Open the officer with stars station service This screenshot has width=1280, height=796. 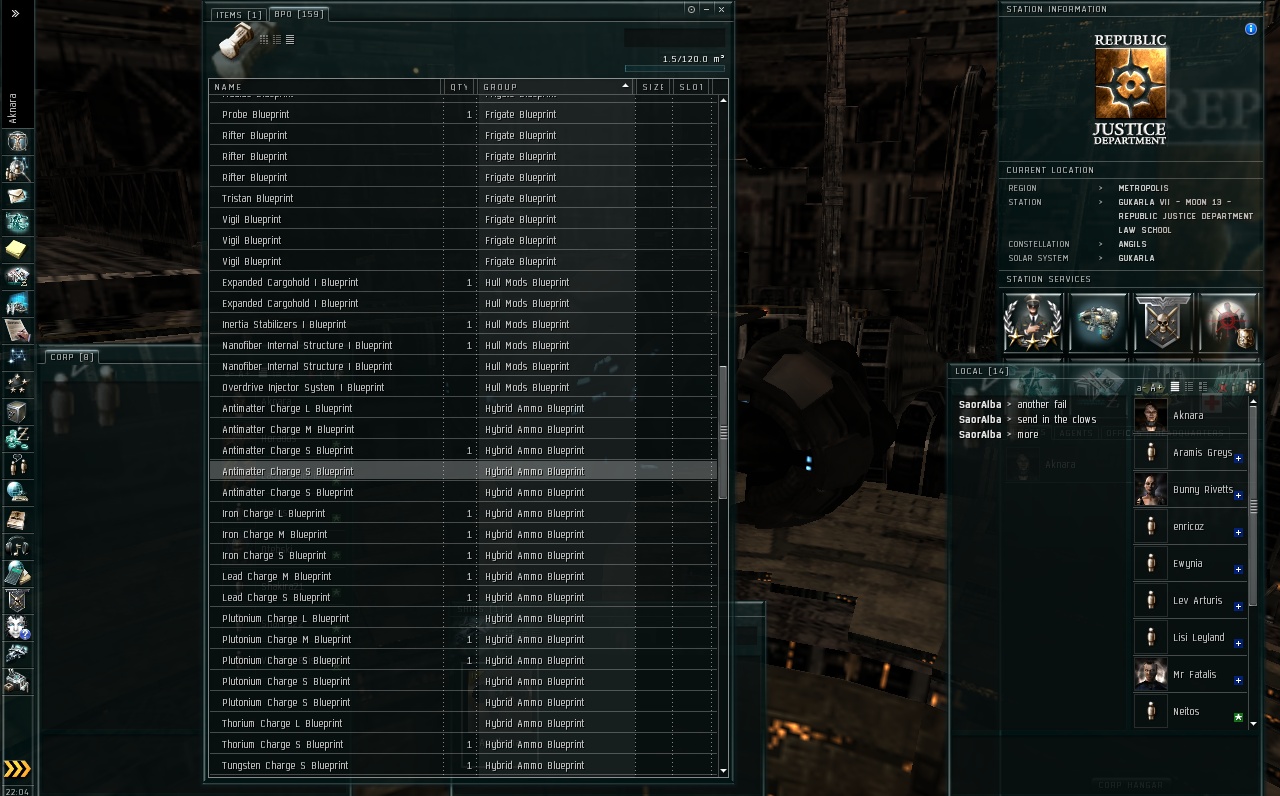coord(1033,322)
